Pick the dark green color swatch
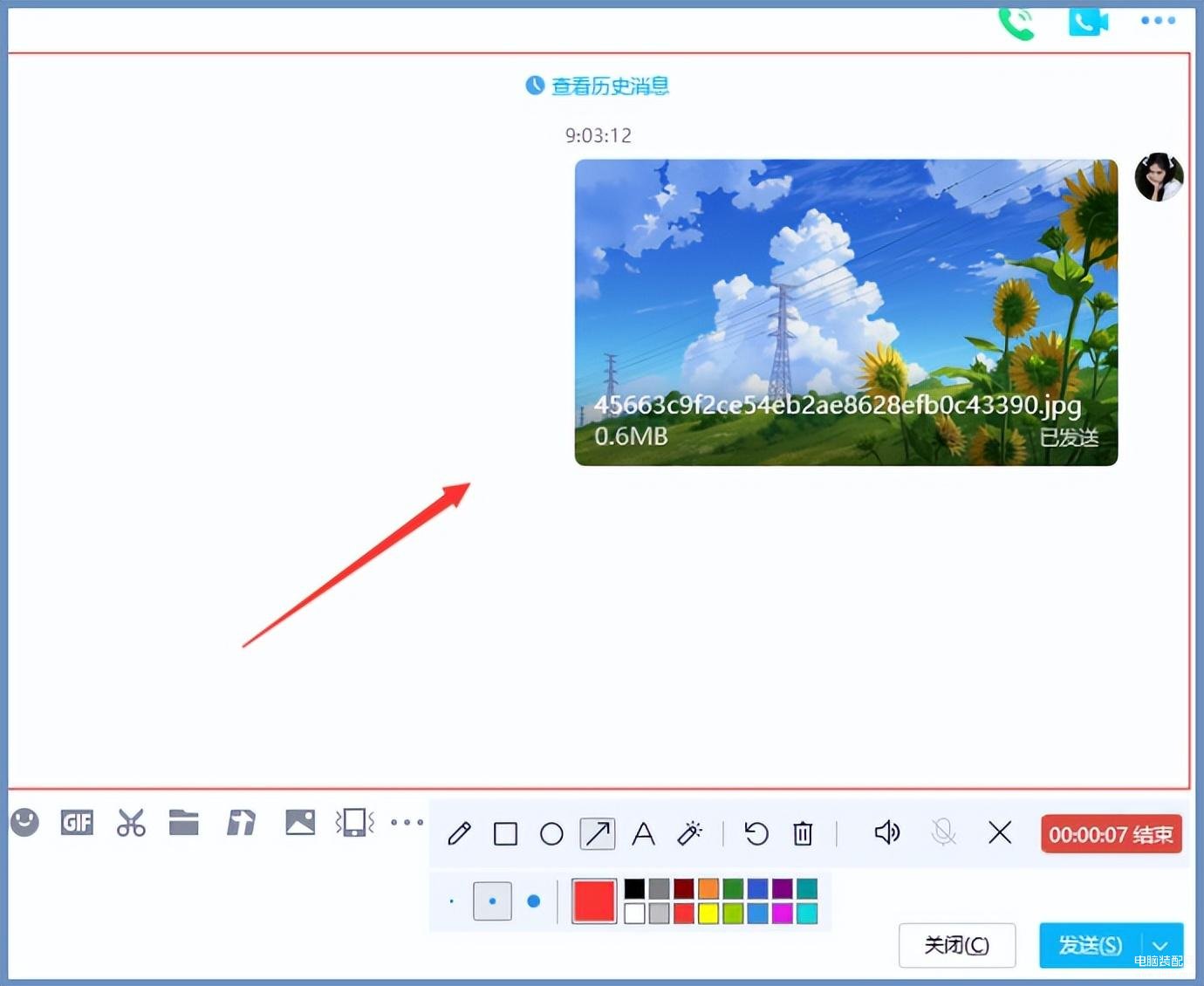The width and height of the screenshot is (1204, 986). (734, 889)
